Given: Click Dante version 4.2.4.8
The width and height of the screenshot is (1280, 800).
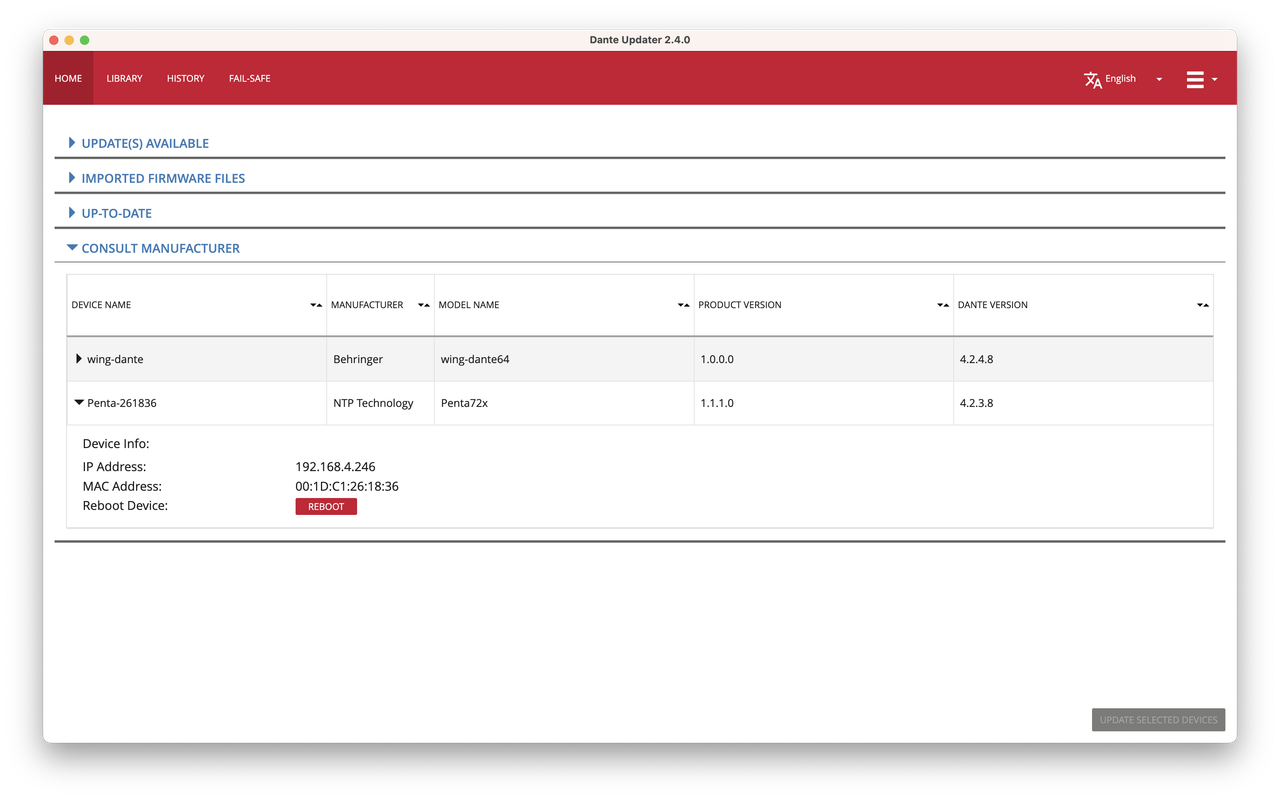Looking at the screenshot, I should coord(976,359).
